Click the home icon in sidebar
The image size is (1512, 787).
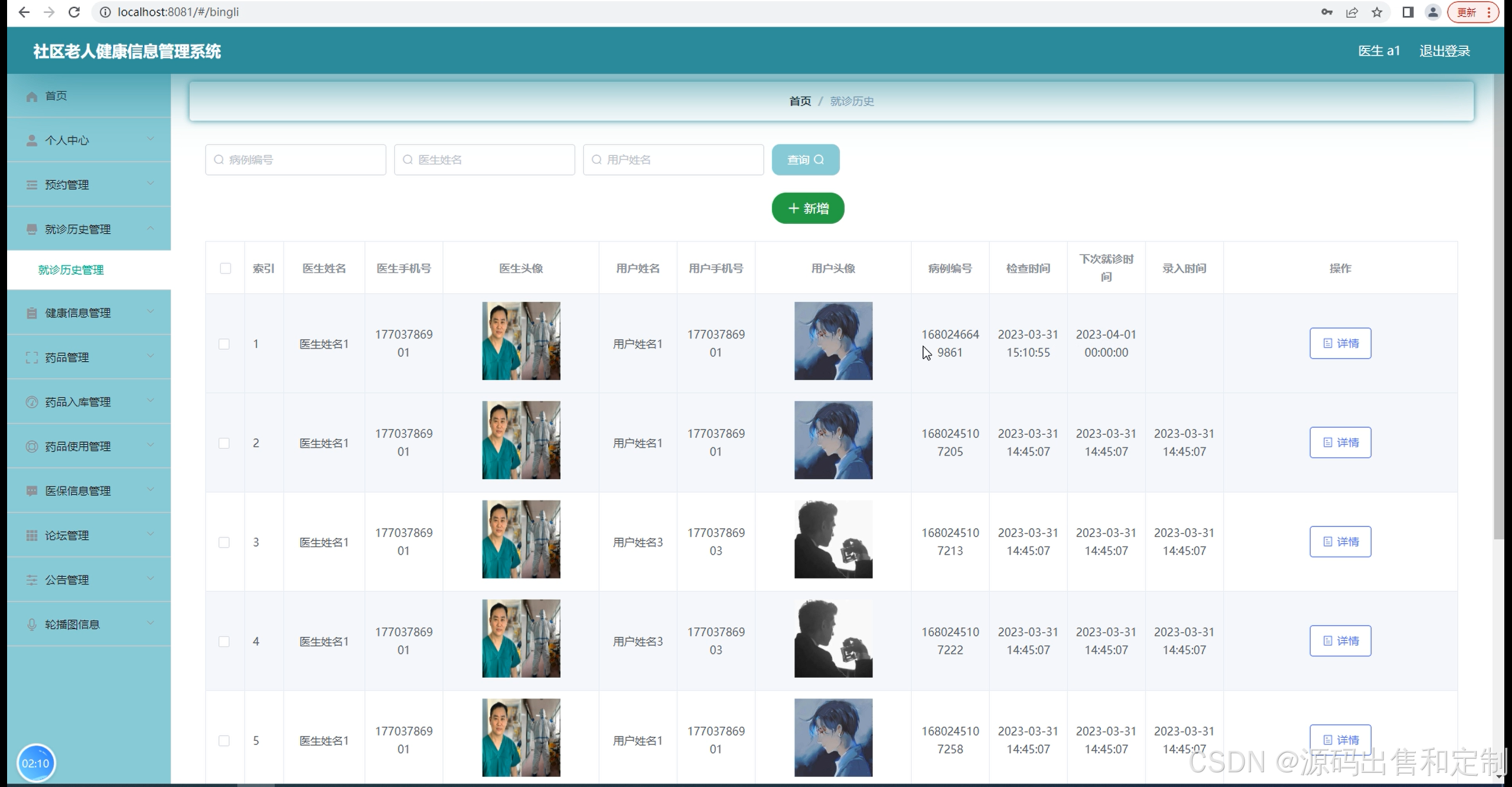[x=32, y=96]
